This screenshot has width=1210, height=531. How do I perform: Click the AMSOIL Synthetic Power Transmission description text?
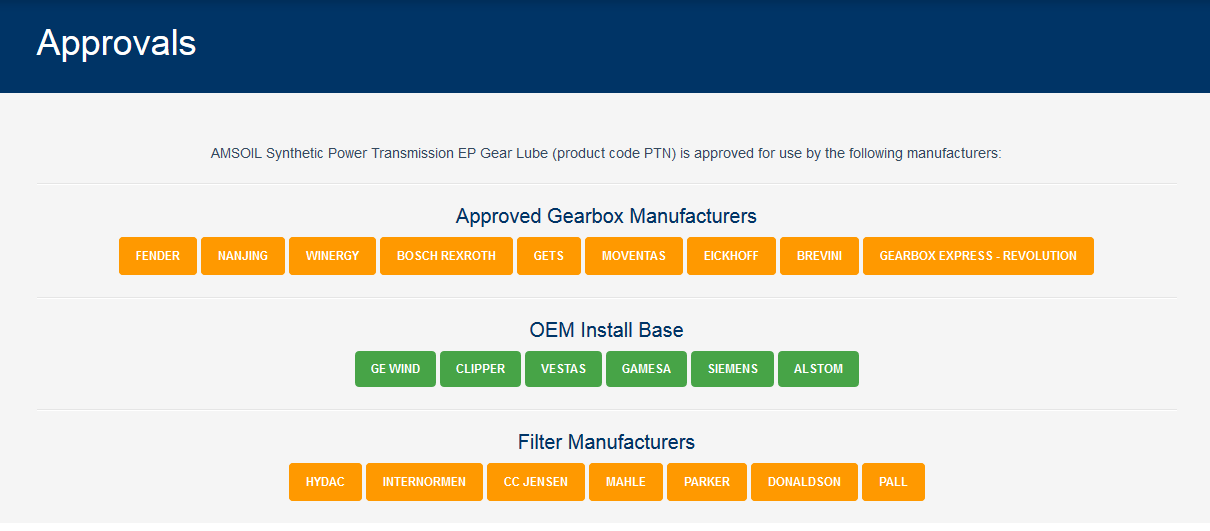coord(606,154)
